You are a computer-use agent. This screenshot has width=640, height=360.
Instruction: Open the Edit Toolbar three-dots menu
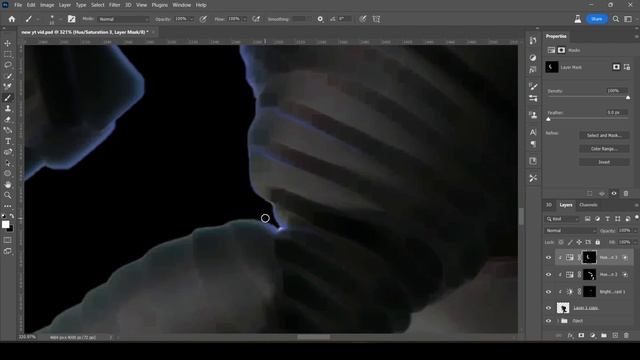point(8,206)
